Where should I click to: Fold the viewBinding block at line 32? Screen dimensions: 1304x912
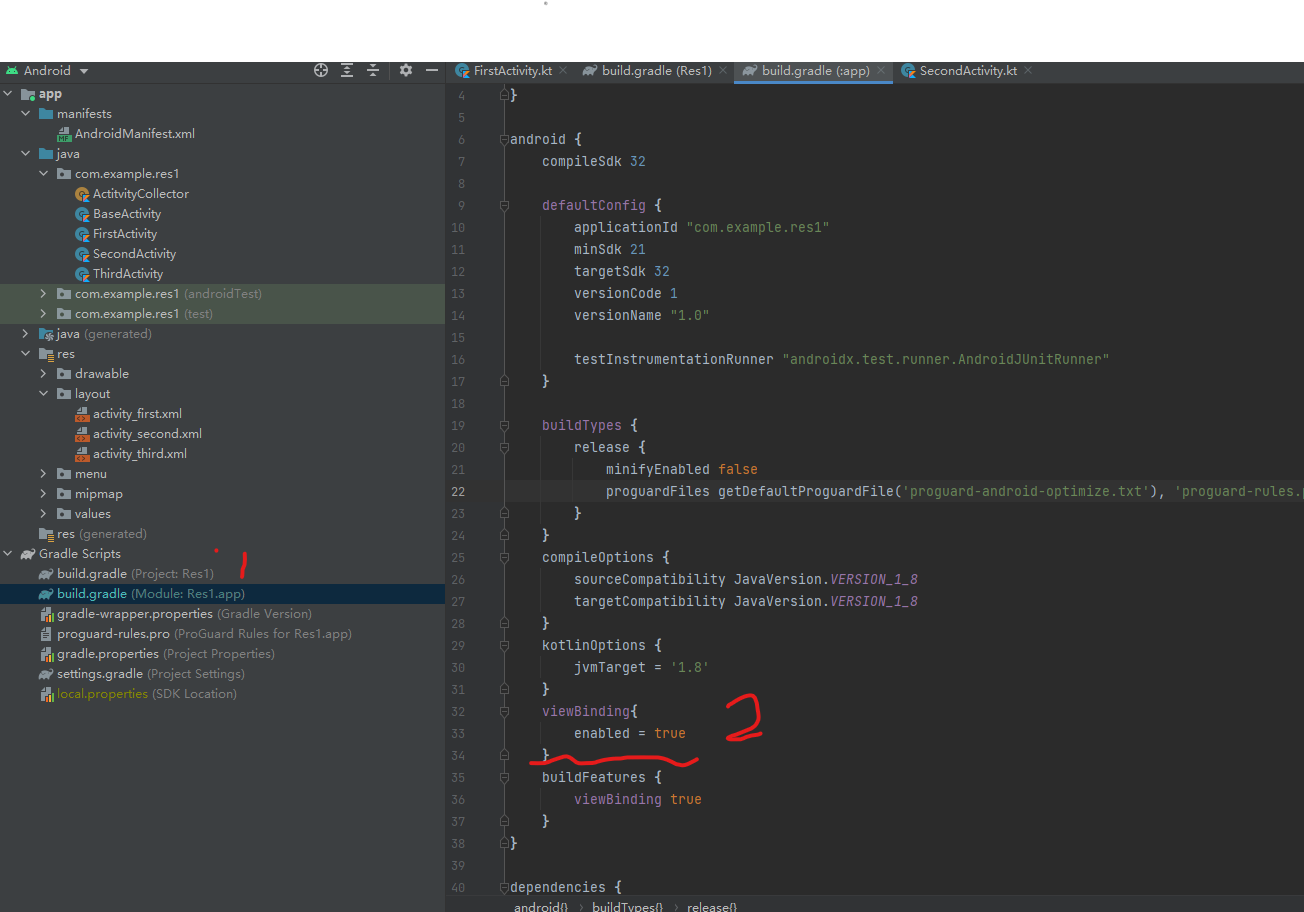point(505,711)
